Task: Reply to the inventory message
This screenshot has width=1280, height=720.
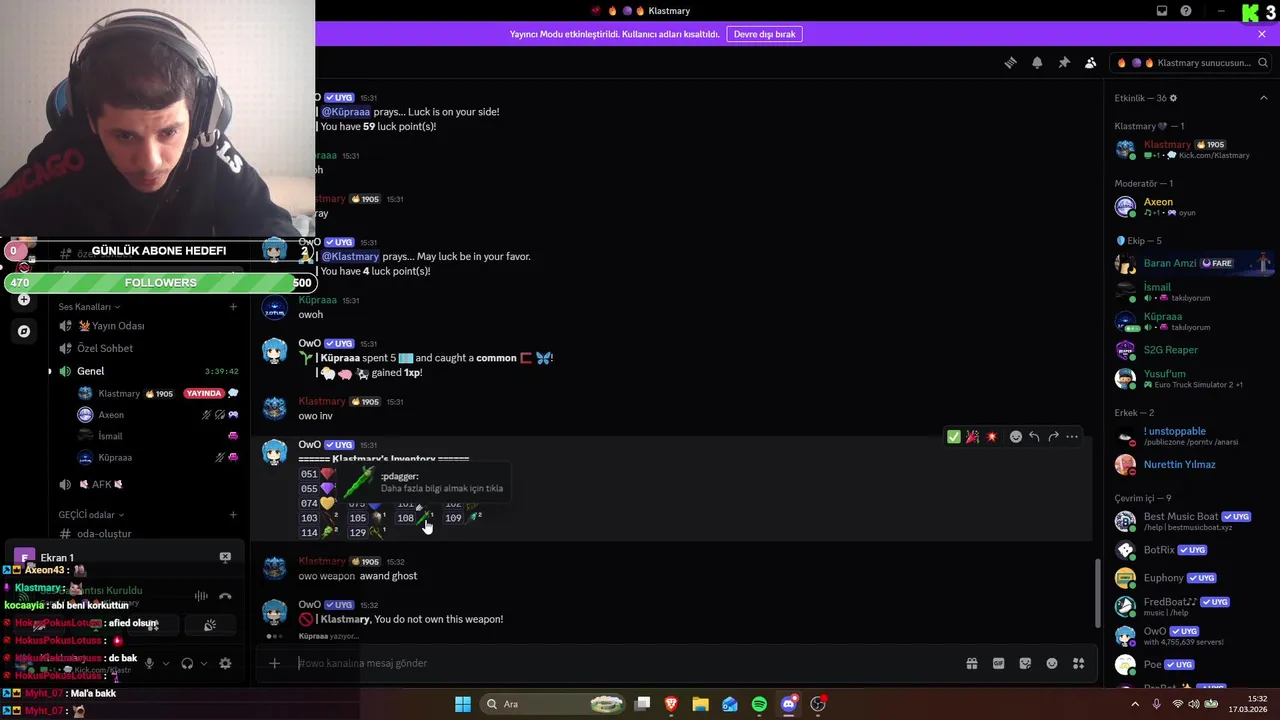Action: pos(1034,436)
